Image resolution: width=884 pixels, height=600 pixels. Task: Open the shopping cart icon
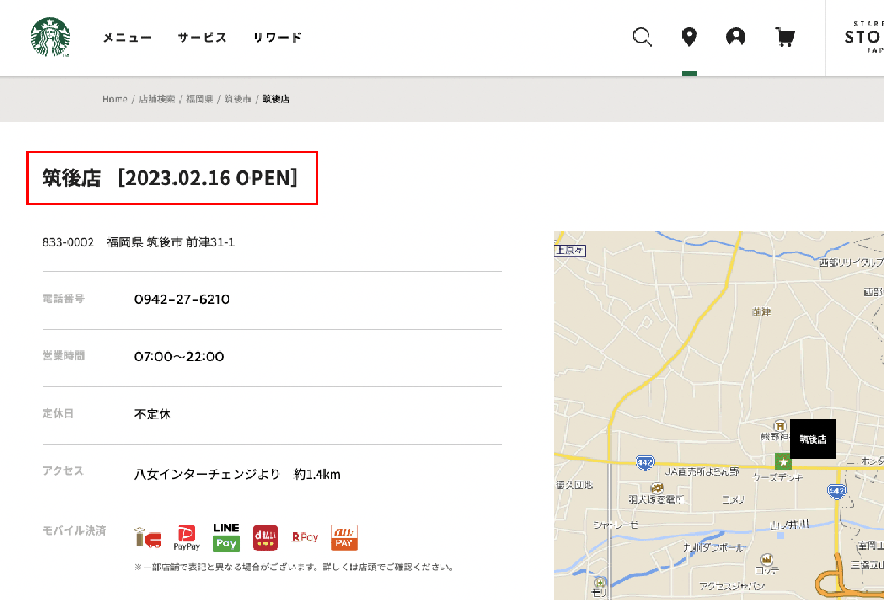(x=785, y=38)
